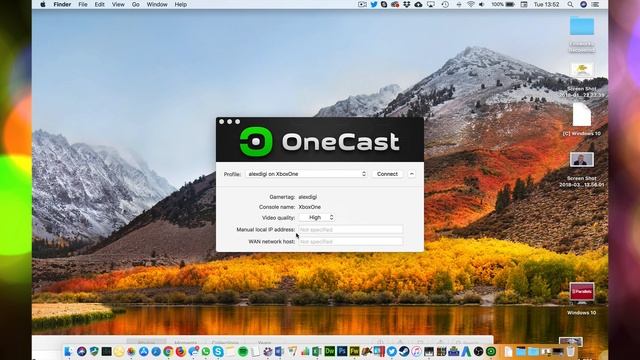This screenshot has width=640, height=360.
Task: Open the Apple menu
Action: point(43,4)
